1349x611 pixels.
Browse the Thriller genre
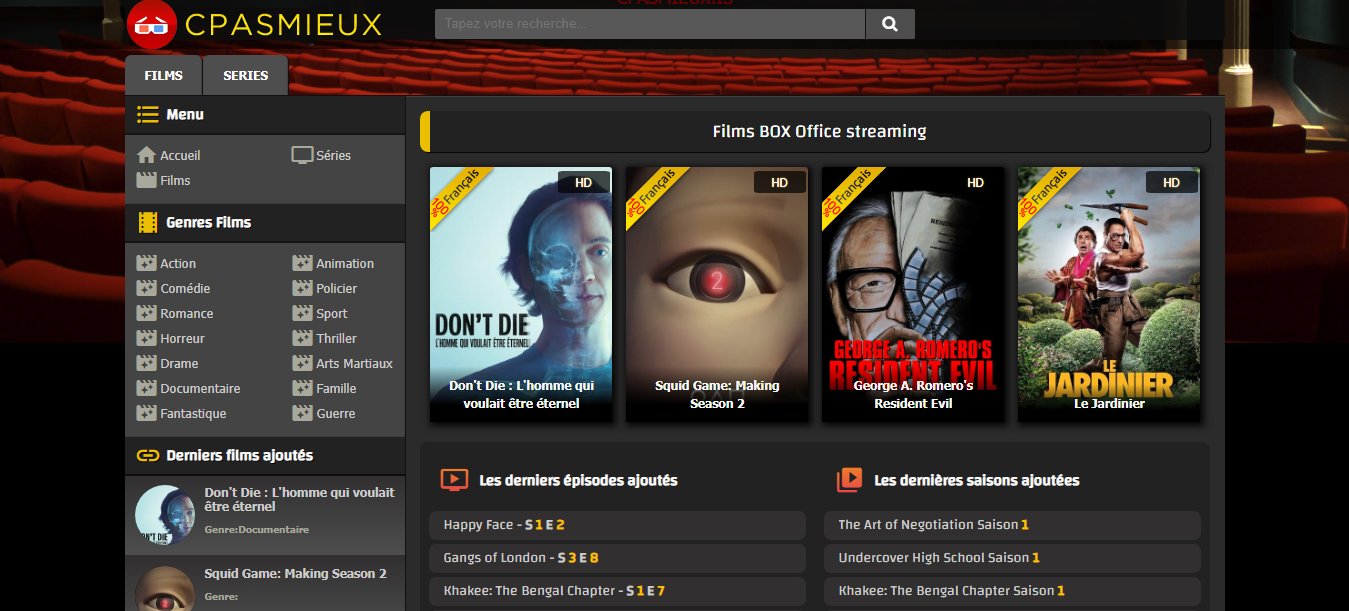tap(336, 338)
